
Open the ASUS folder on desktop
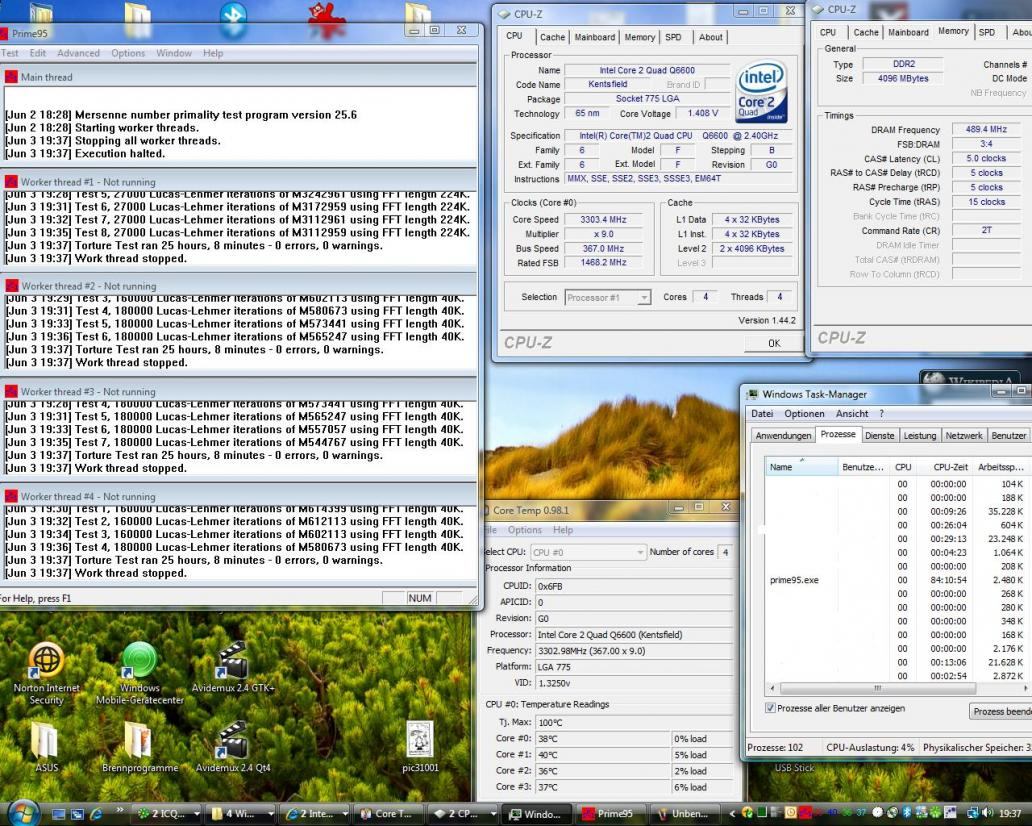(46, 747)
